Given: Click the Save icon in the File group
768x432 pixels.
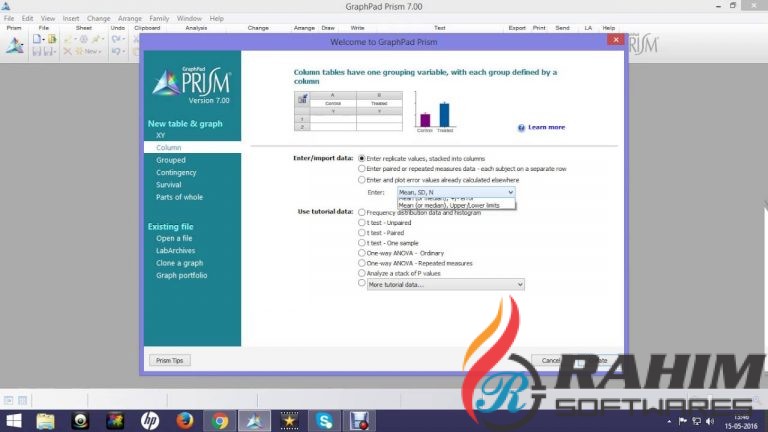Looking at the screenshot, I should (36, 51).
